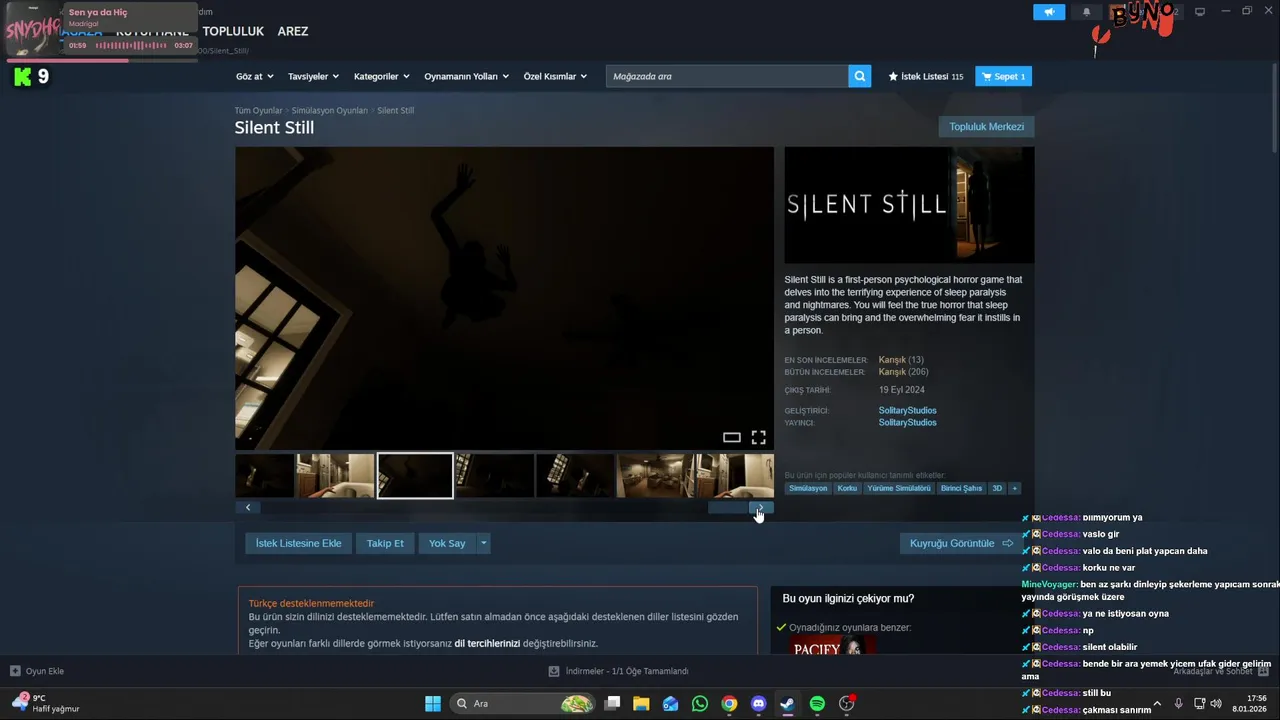Click the Oyun Ekle plus icon
Viewport: 1280px width, 720px height.
pyautogui.click(x=15, y=671)
